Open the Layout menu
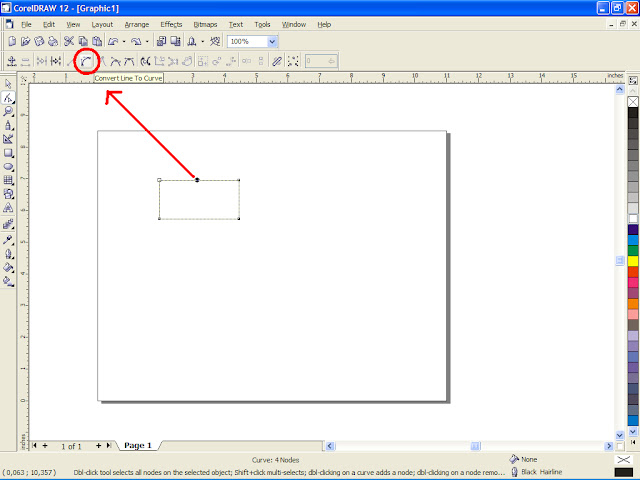The height and width of the screenshot is (480, 640). click(x=102, y=24)
